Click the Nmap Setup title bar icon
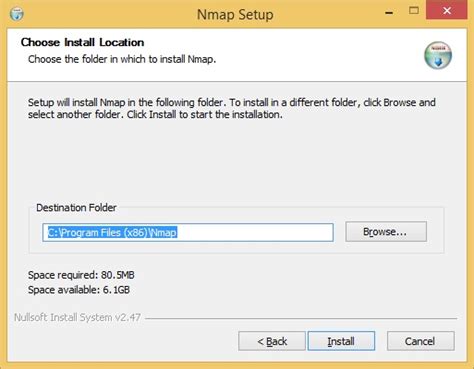The width and height of the screenshot is (474, 369). (17, 14)
